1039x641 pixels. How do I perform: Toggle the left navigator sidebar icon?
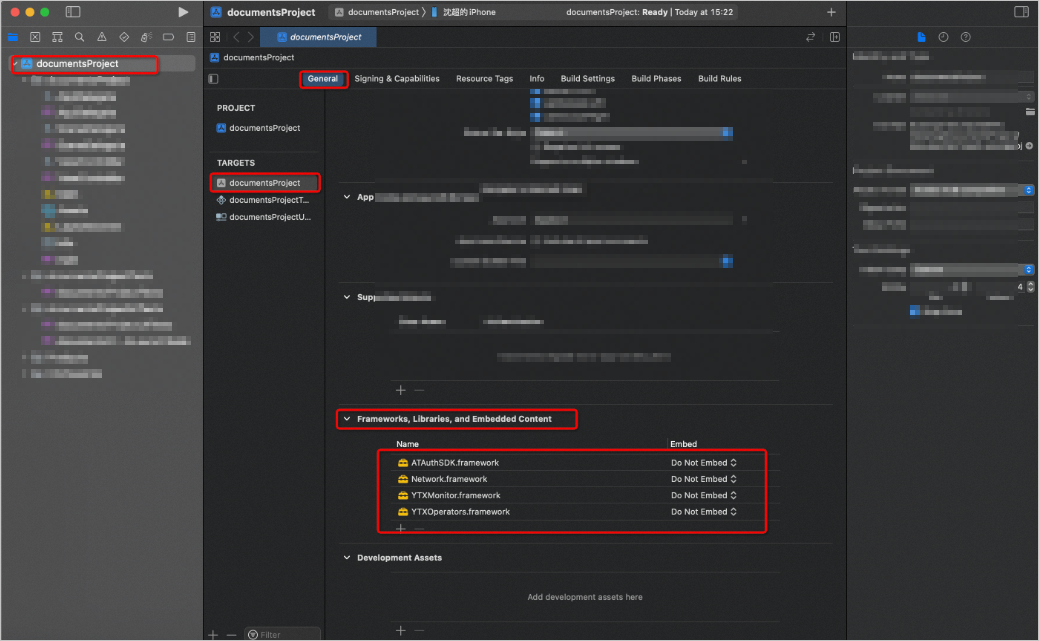click(x=73, y=12)
